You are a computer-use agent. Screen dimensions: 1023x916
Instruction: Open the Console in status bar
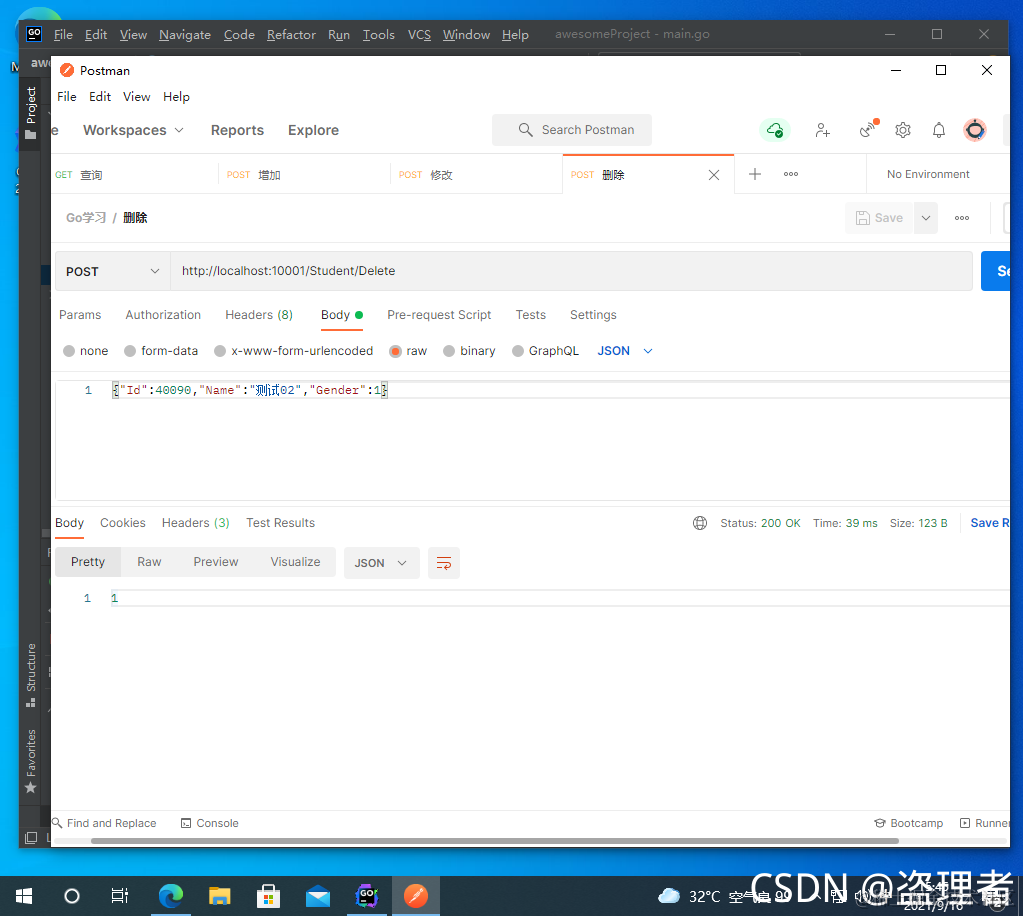(209, 823)
